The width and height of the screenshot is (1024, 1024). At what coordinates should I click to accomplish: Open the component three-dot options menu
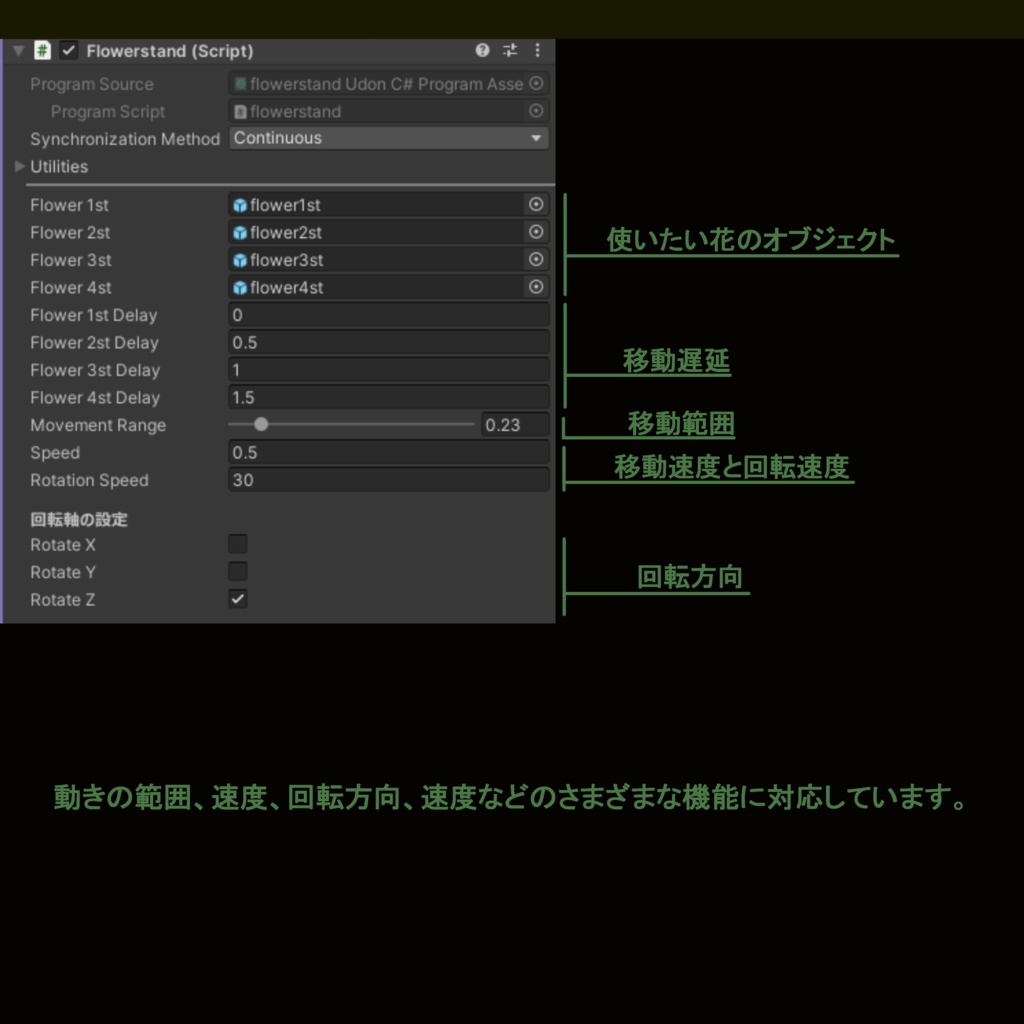coord(537,50)
